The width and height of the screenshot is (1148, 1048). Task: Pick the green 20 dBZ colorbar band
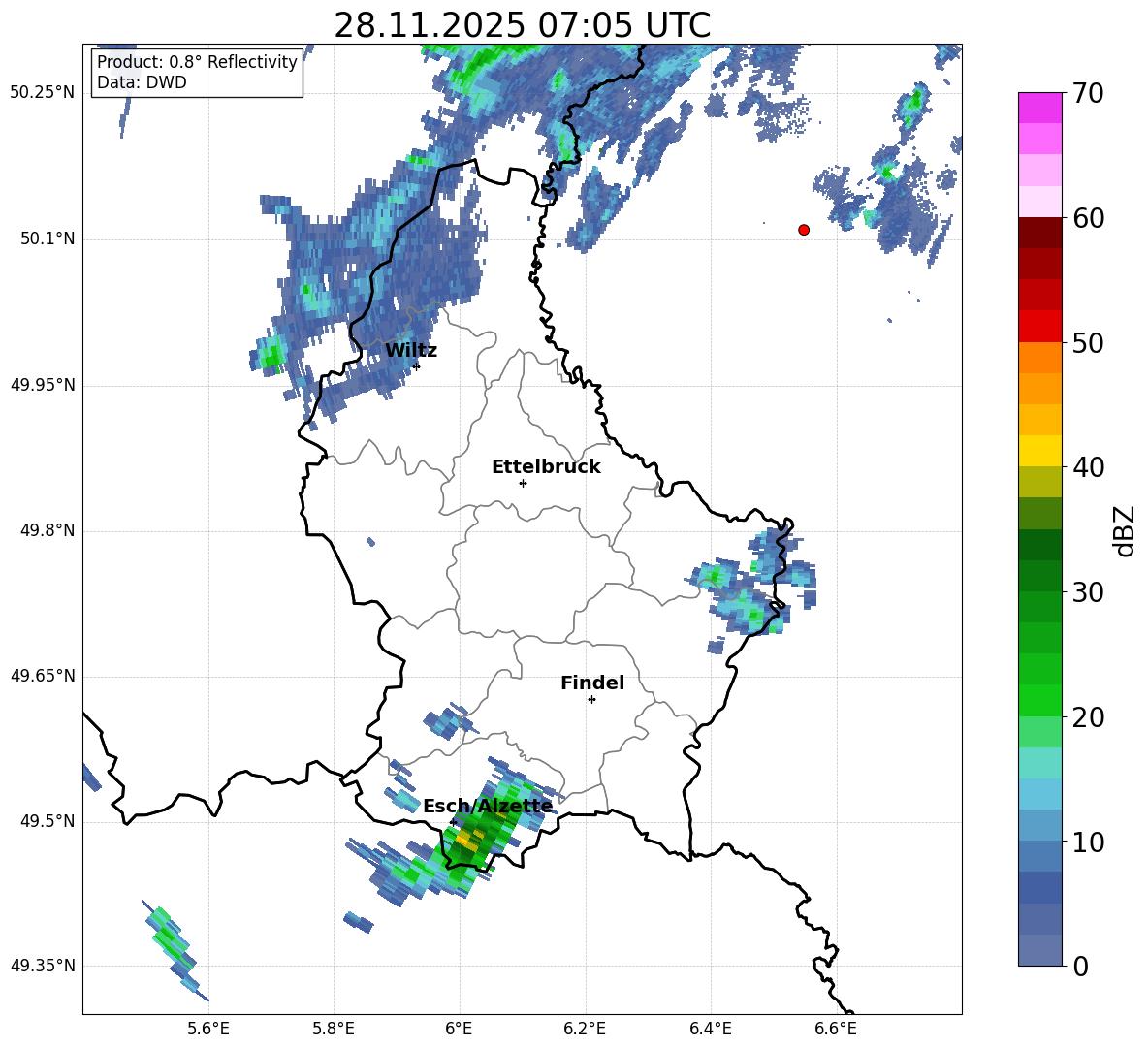1039,700
